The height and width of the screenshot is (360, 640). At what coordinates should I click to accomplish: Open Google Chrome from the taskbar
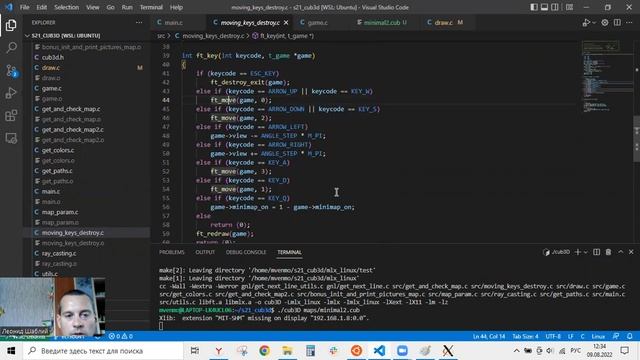[x=264, y=351]
